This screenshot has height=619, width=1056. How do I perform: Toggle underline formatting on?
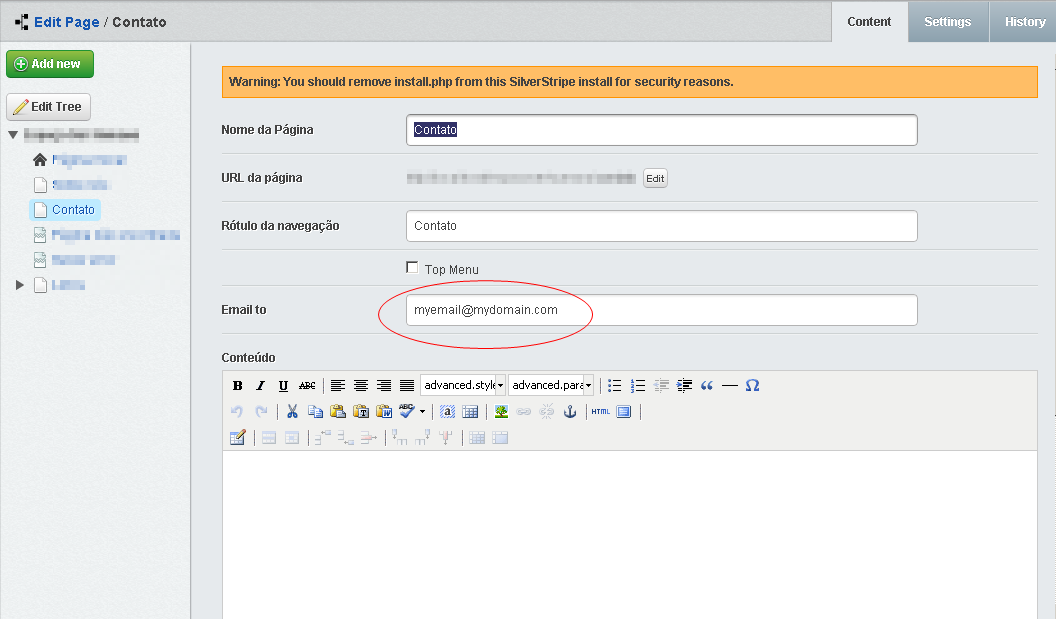pyautogui.click(x=283, y=385)
